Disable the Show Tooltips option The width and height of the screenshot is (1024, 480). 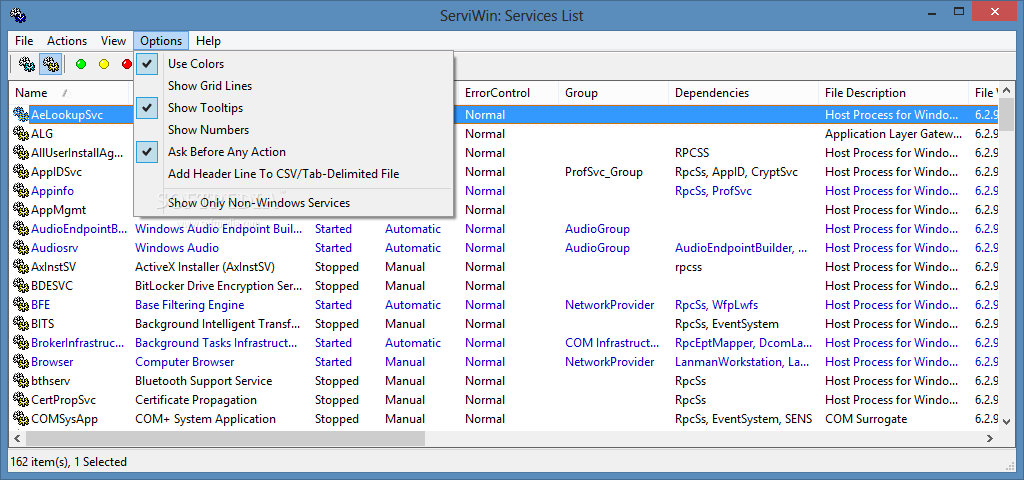(293, 108)
